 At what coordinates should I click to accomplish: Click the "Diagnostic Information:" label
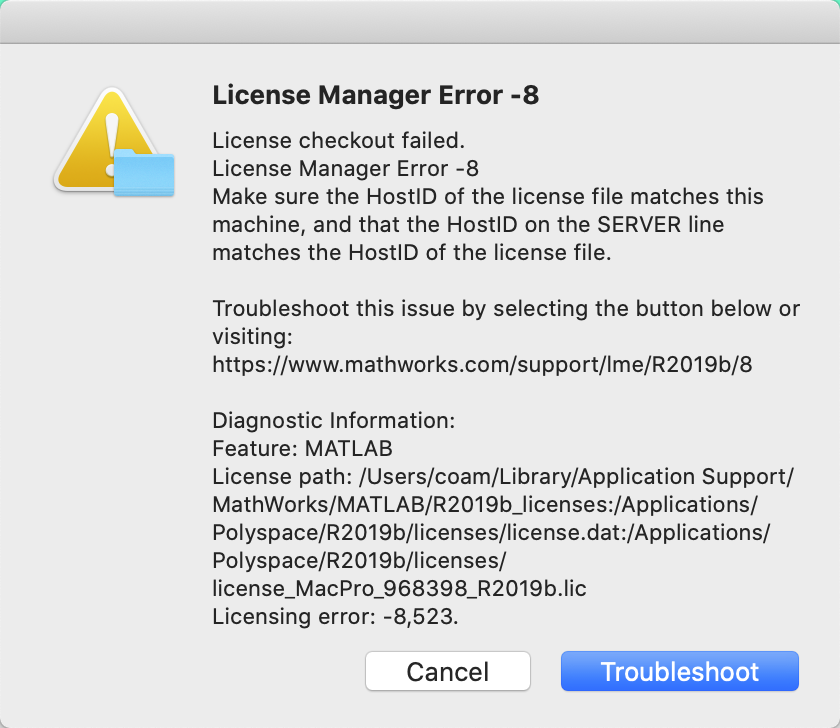click(335, 421)
